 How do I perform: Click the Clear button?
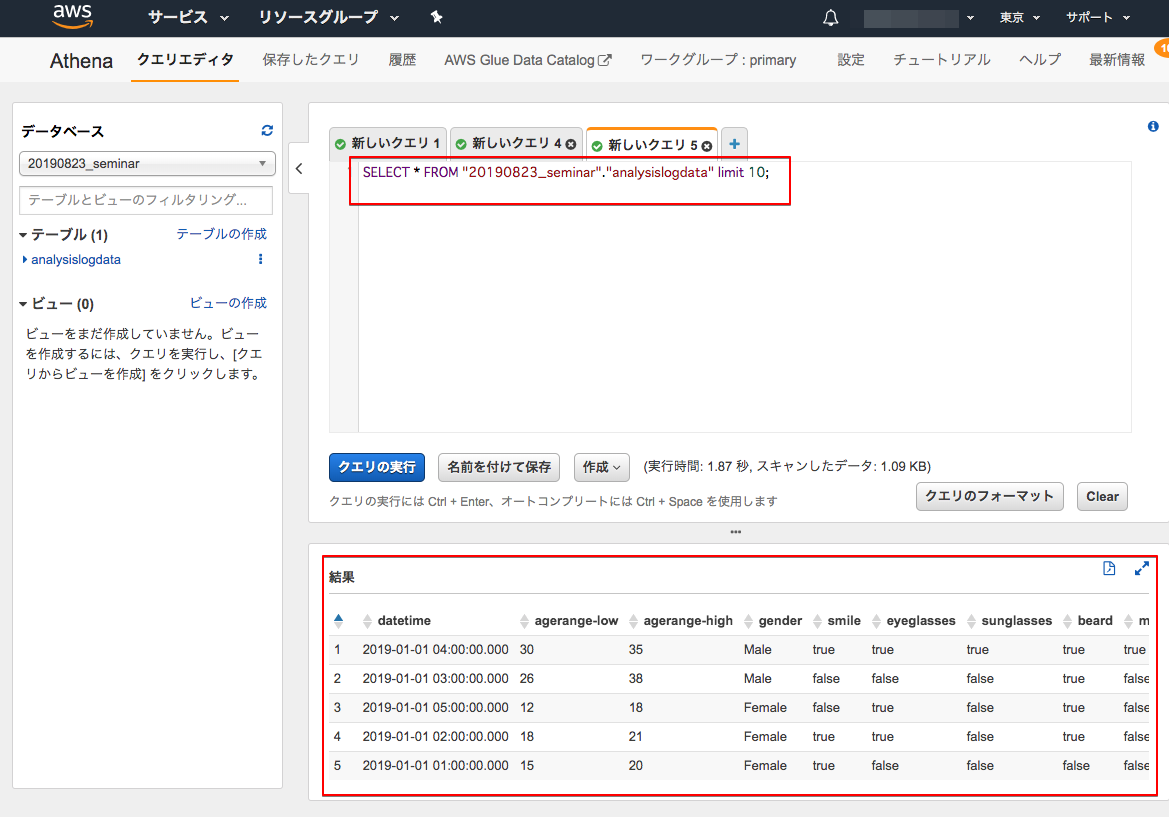point(1102,496)
